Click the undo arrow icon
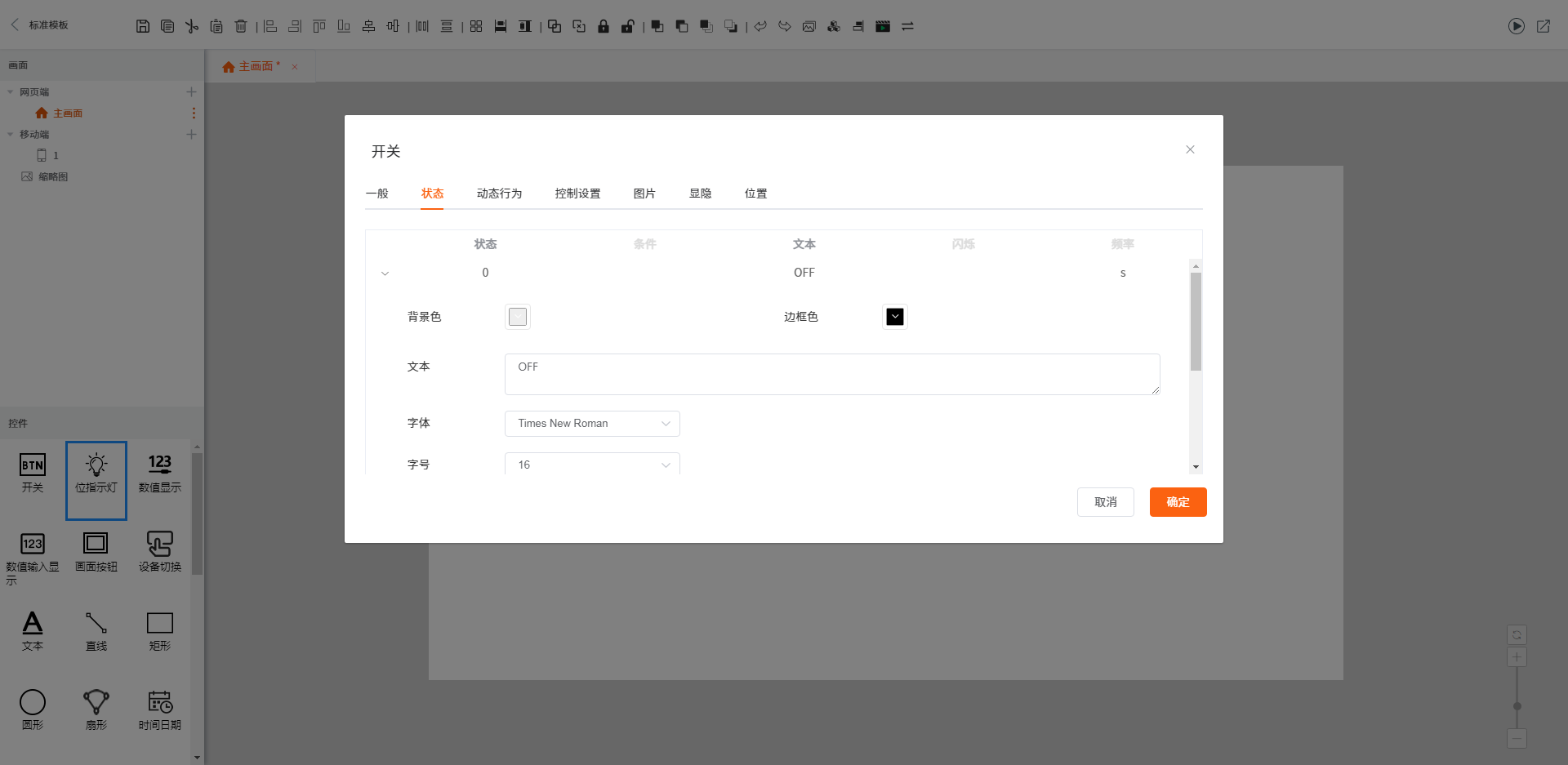The width and height of the screenshot is (1568, 765). coord(760,26)
